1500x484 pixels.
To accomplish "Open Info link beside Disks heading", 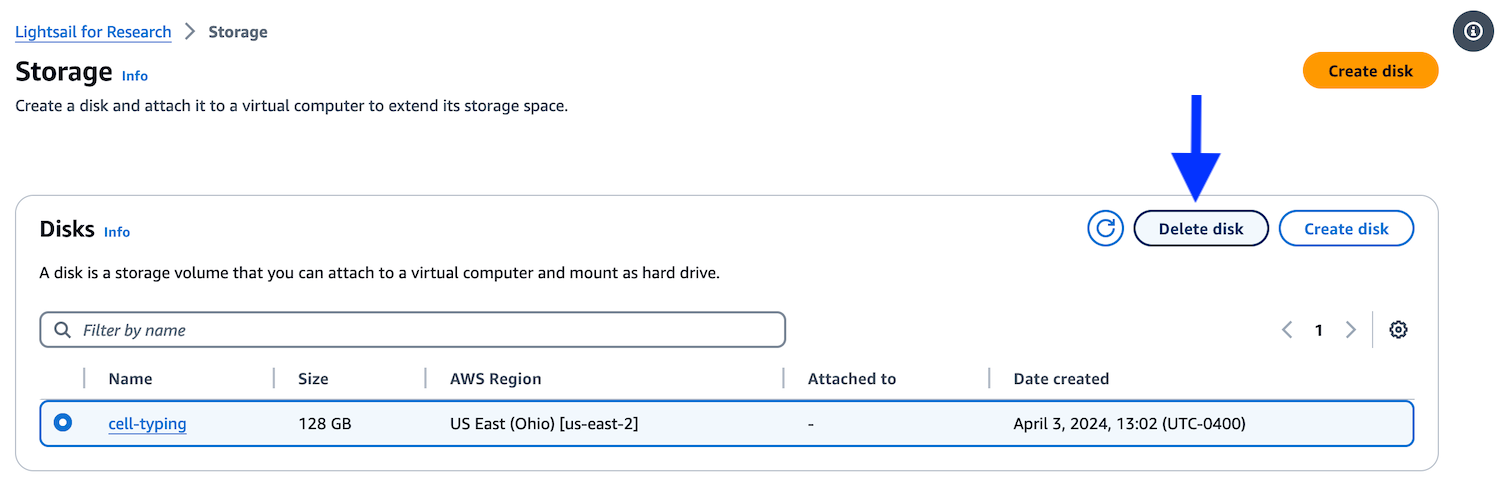I will point(117,232).
